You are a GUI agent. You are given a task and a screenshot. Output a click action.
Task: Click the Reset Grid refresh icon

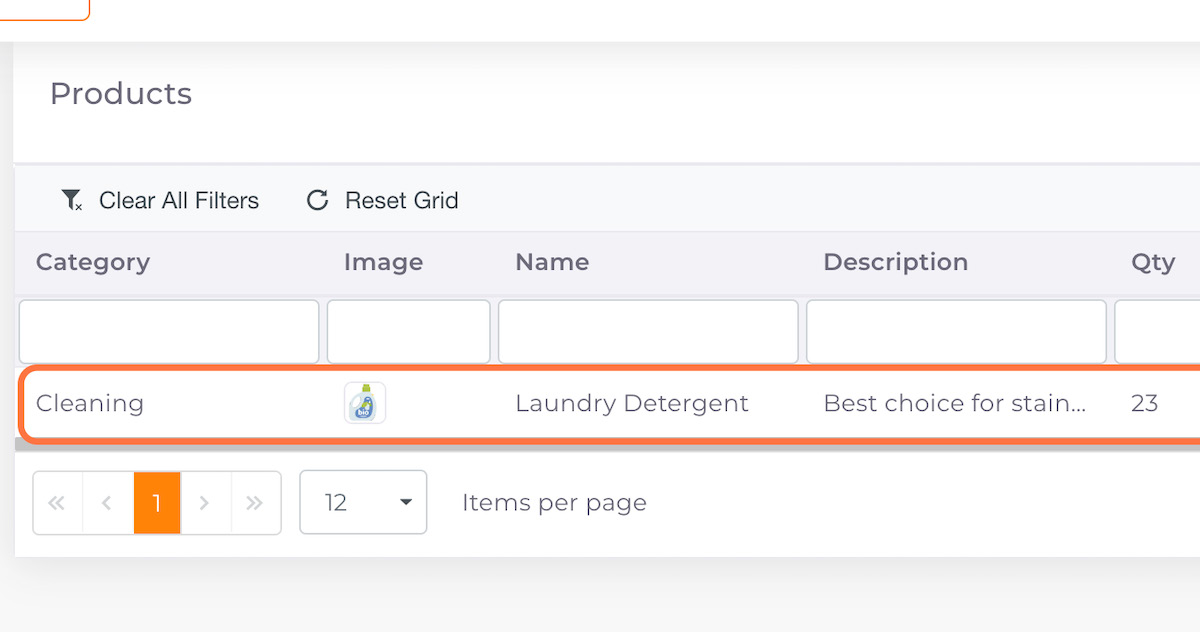pos(318,200)
